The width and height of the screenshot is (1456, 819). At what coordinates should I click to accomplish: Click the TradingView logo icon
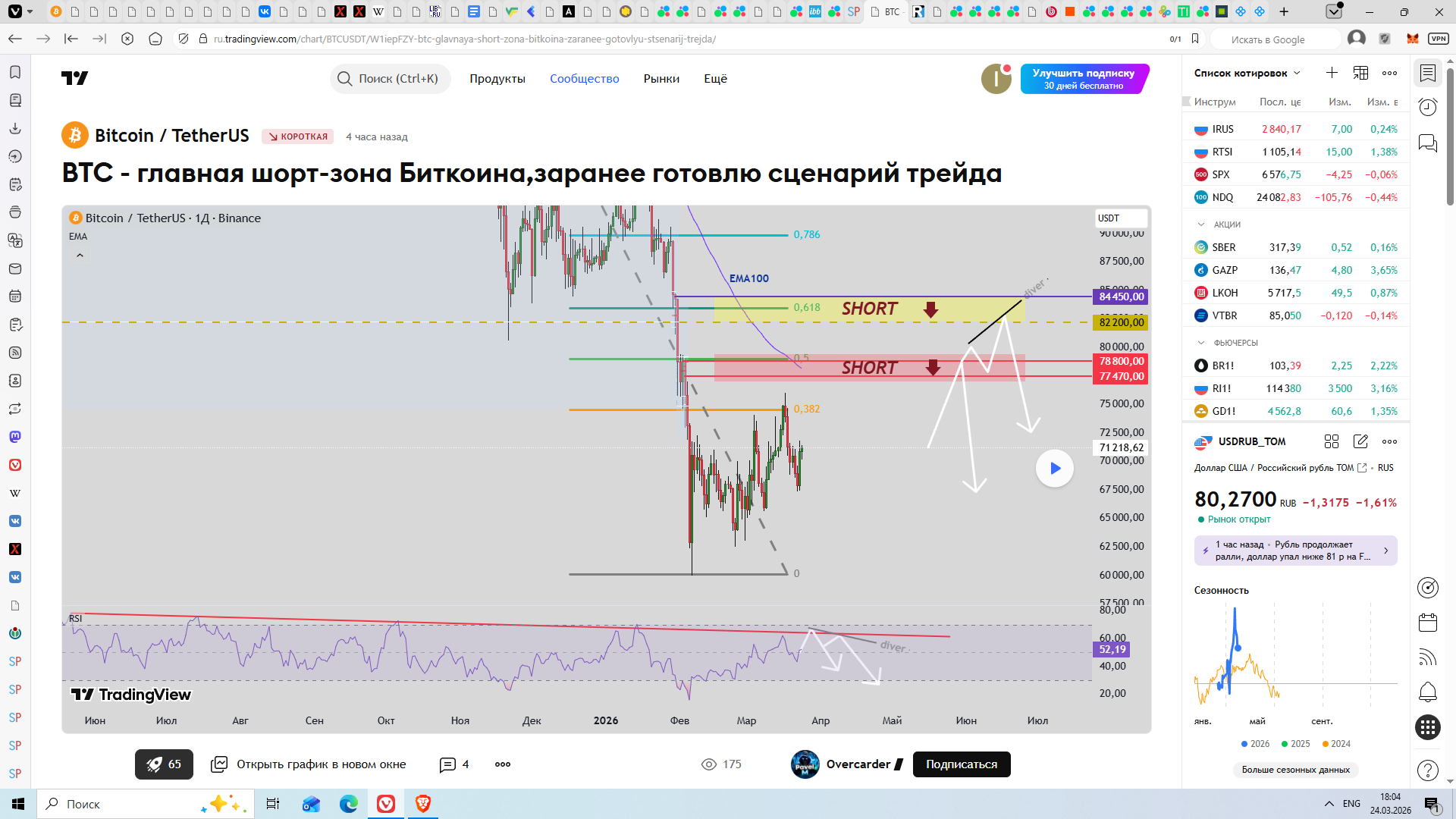[74, 78]
